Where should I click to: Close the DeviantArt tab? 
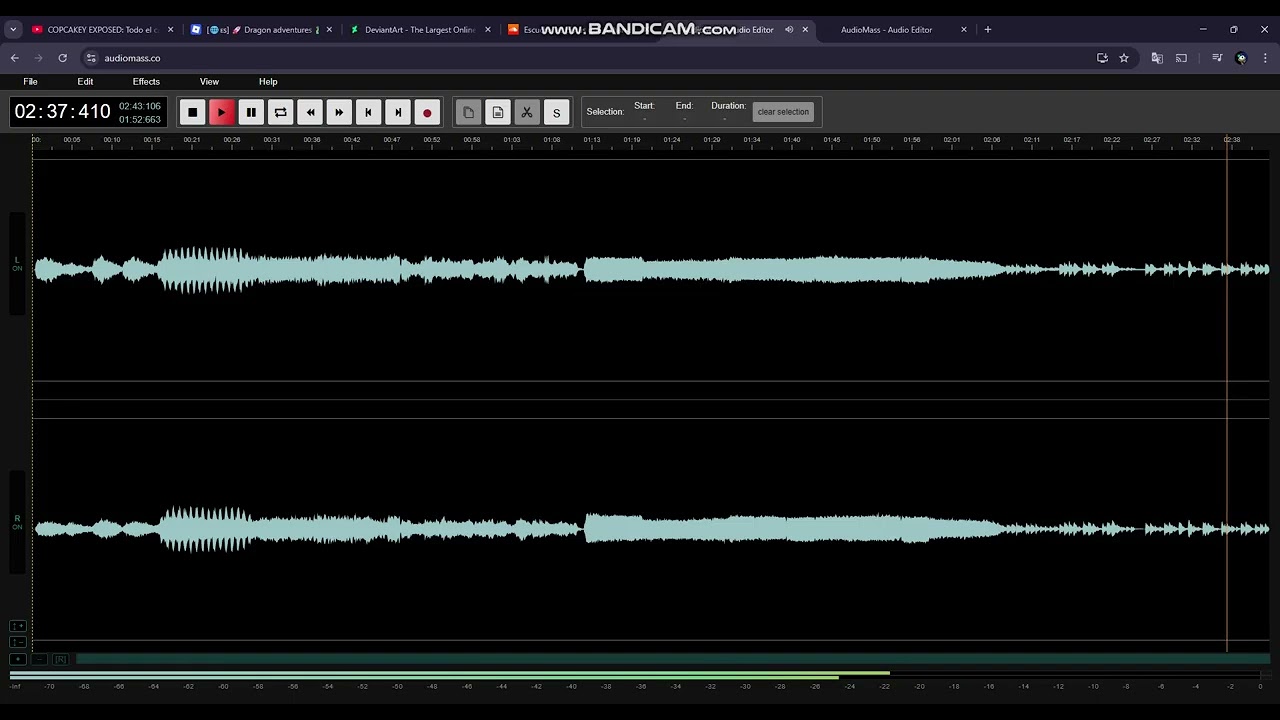pos(488,30)
